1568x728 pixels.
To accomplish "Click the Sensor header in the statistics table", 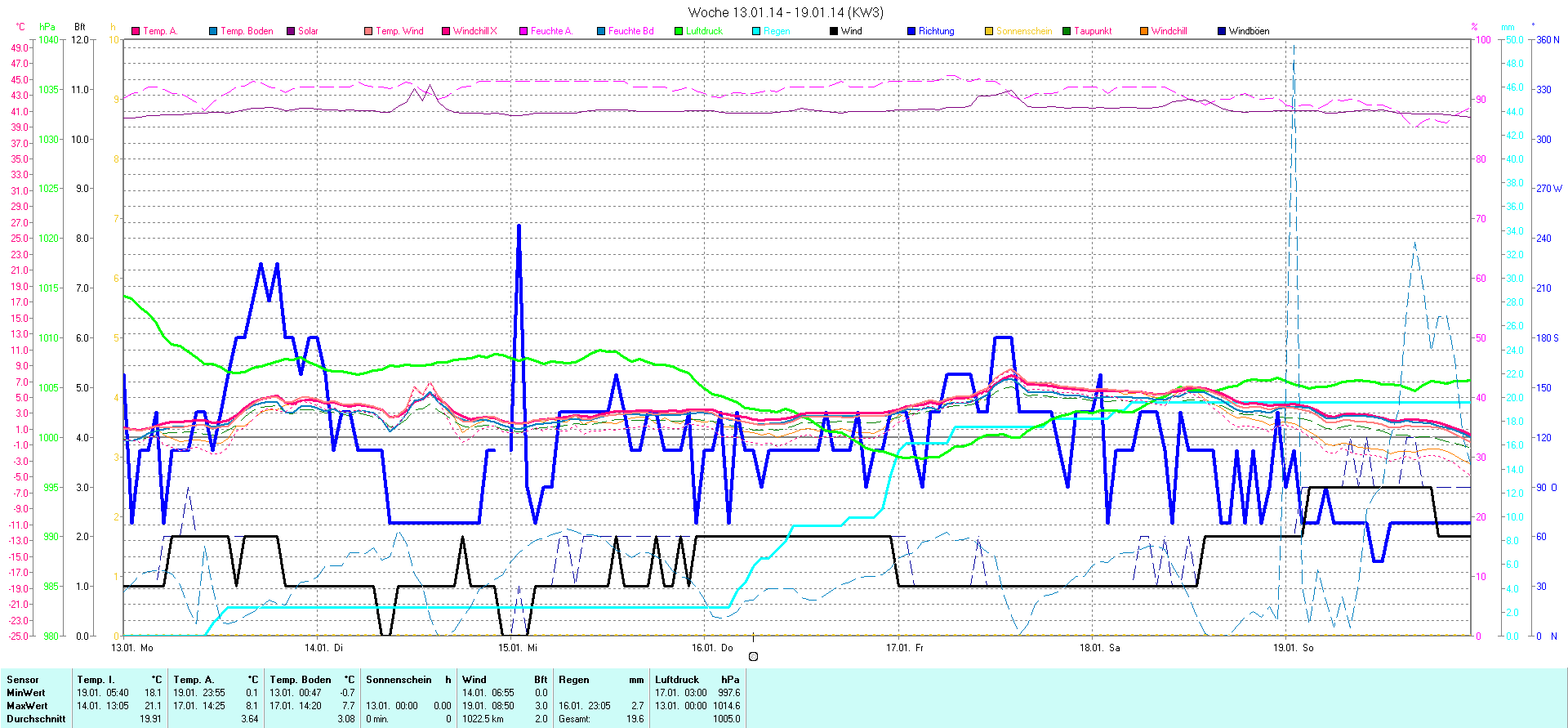I will [23, 680].
